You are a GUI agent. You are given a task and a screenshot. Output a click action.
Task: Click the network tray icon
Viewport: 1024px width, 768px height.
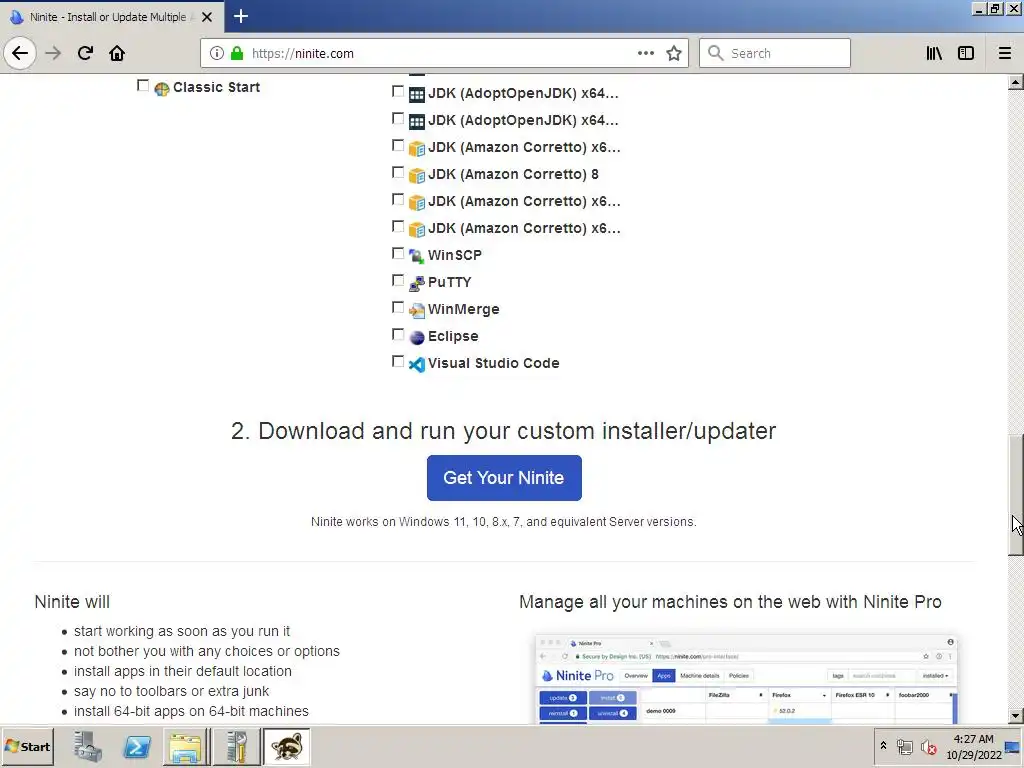click(904, 746)
